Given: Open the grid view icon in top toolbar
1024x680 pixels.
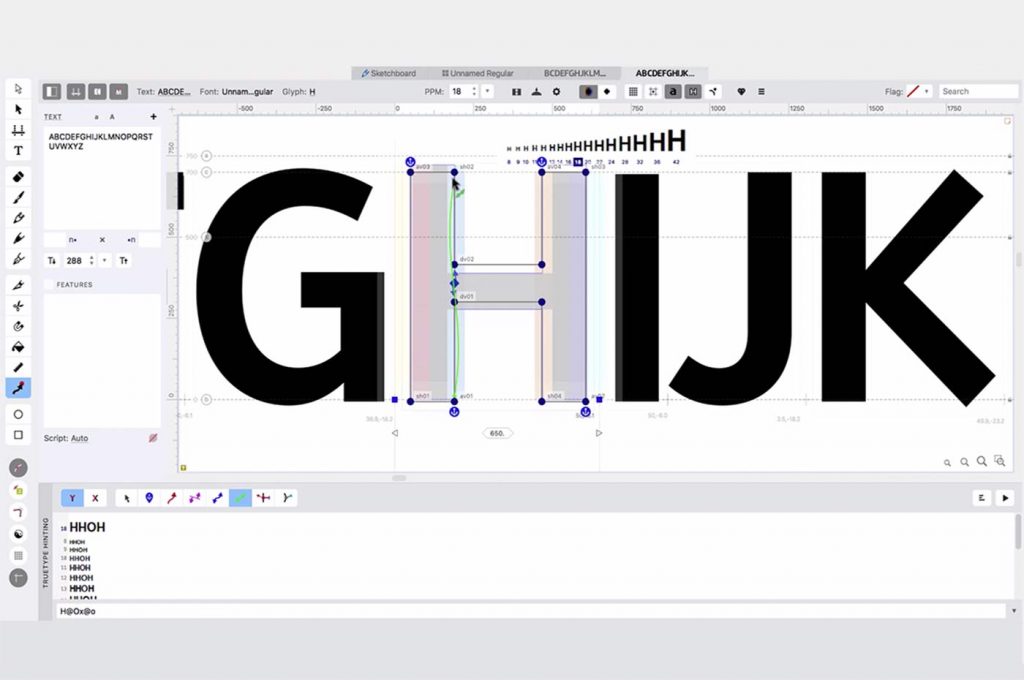Looking at the screenshot, I should coord(634,91).
